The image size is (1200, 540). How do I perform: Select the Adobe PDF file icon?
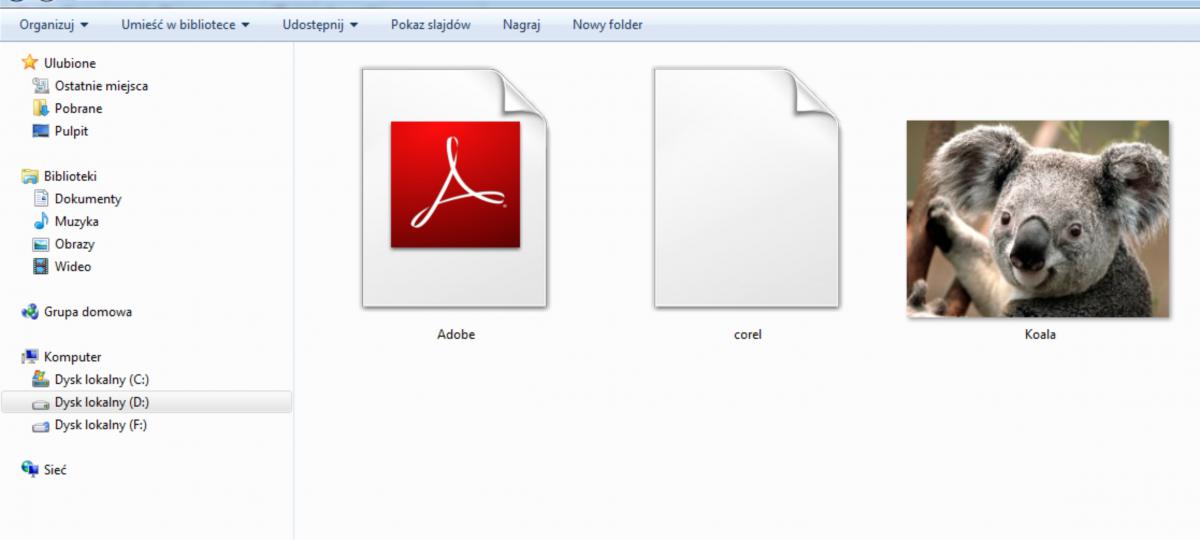click(455, 187)
